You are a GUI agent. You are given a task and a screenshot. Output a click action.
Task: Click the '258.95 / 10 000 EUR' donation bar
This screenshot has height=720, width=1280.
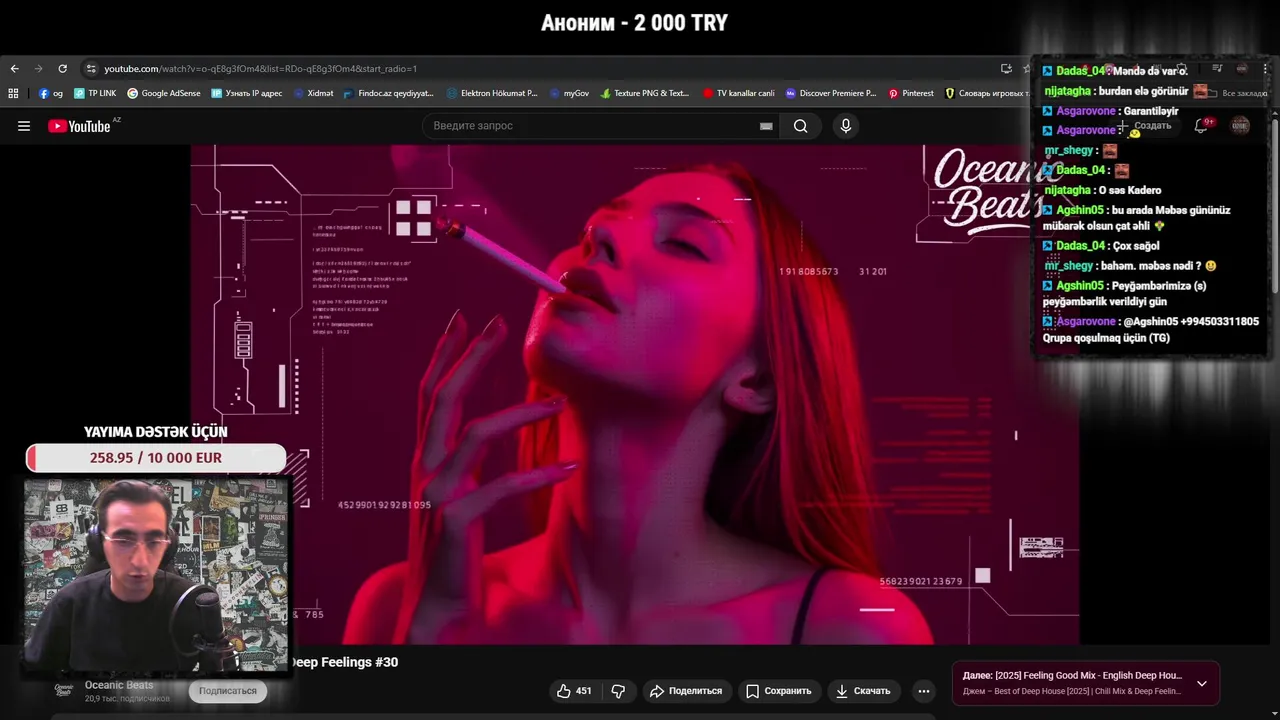pos(156,458)
